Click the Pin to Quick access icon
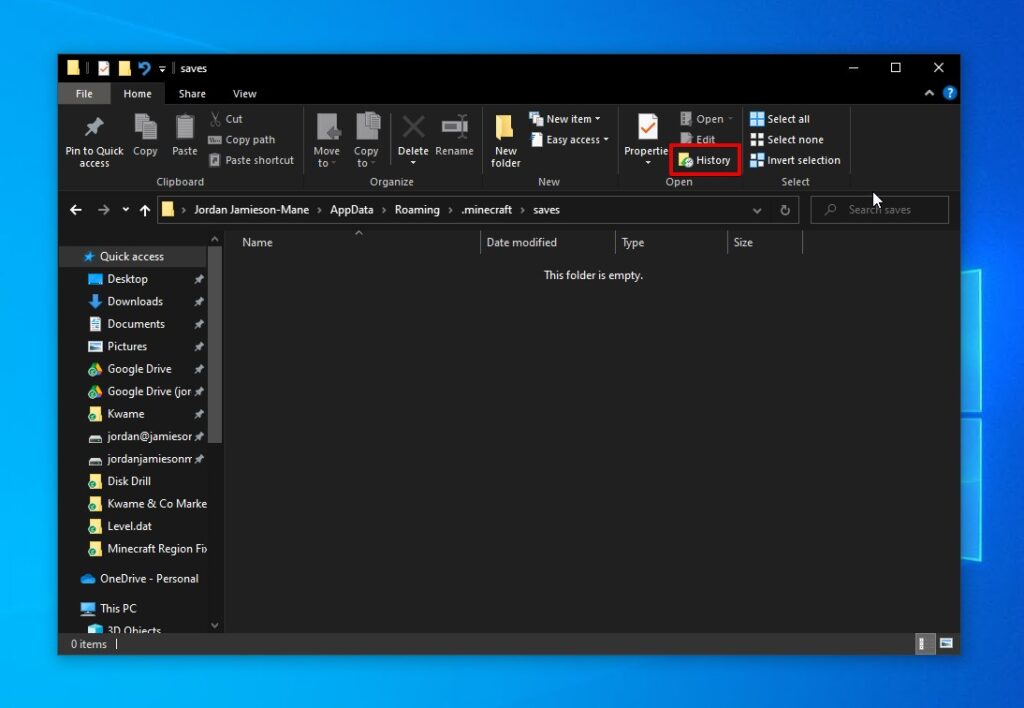Image resolution: width=1024 pixels, height=708 pixels. (x=94, y=128)
